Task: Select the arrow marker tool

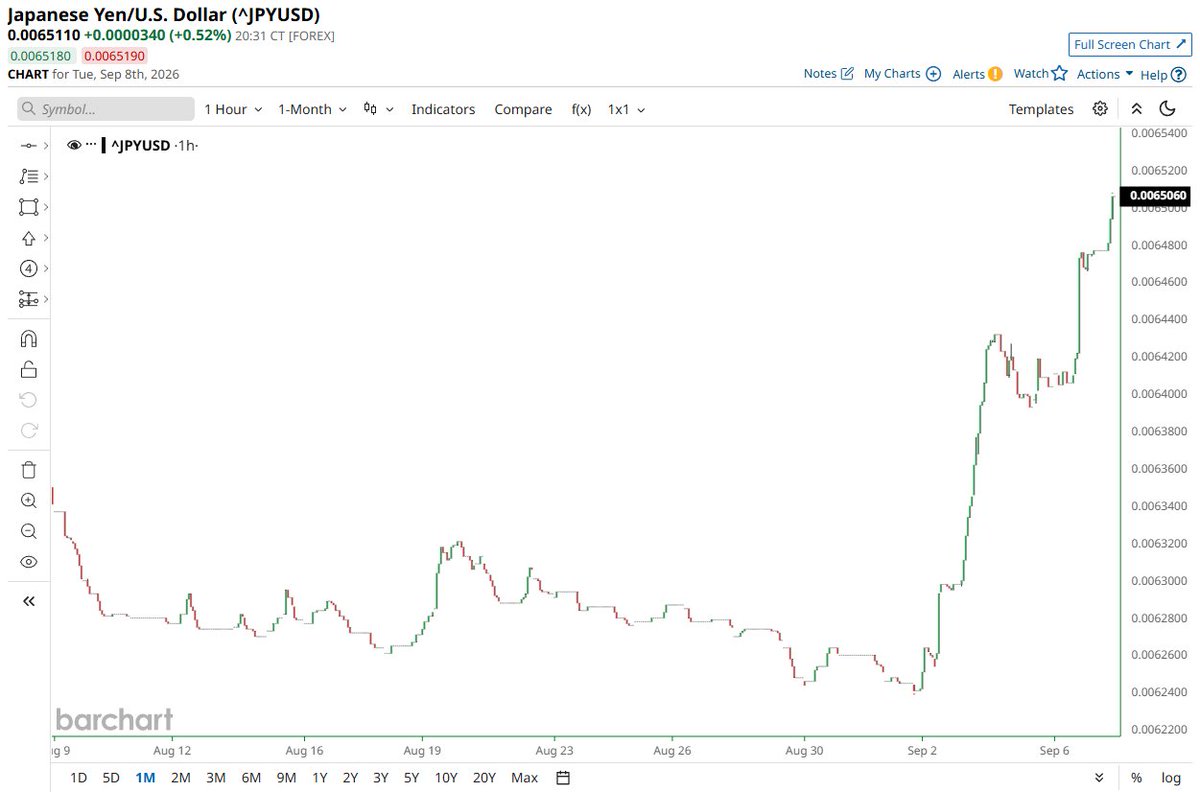Action: pyautogui.click(x=28, y=238)
